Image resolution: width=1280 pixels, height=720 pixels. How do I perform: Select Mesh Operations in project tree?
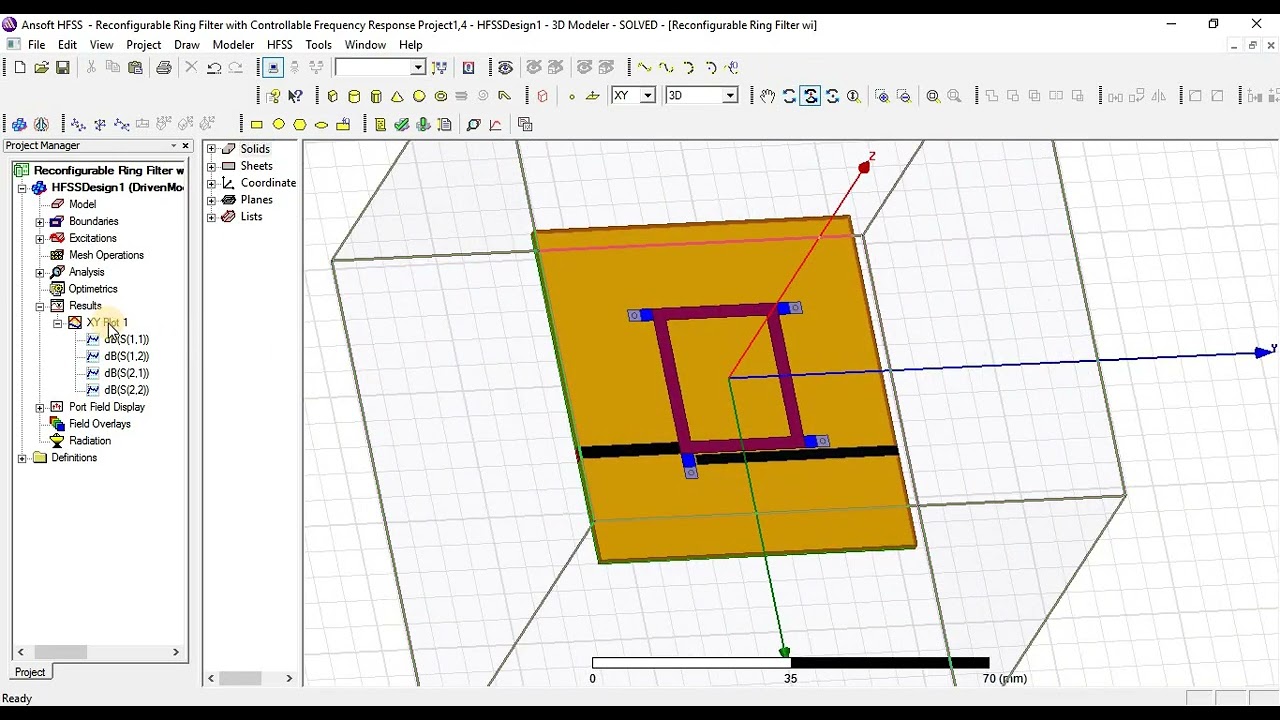[x=106, y=255]
